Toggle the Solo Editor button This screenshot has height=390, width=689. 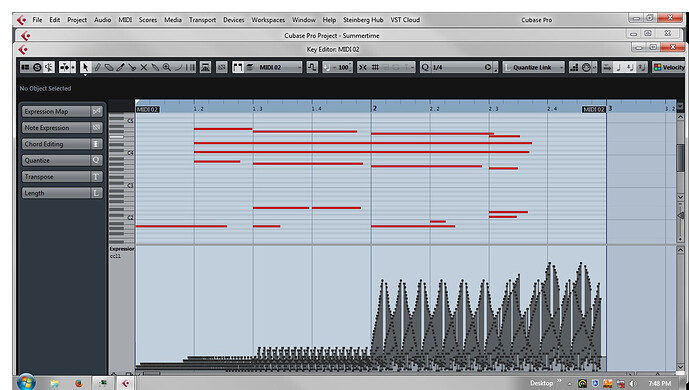[37, 67]
